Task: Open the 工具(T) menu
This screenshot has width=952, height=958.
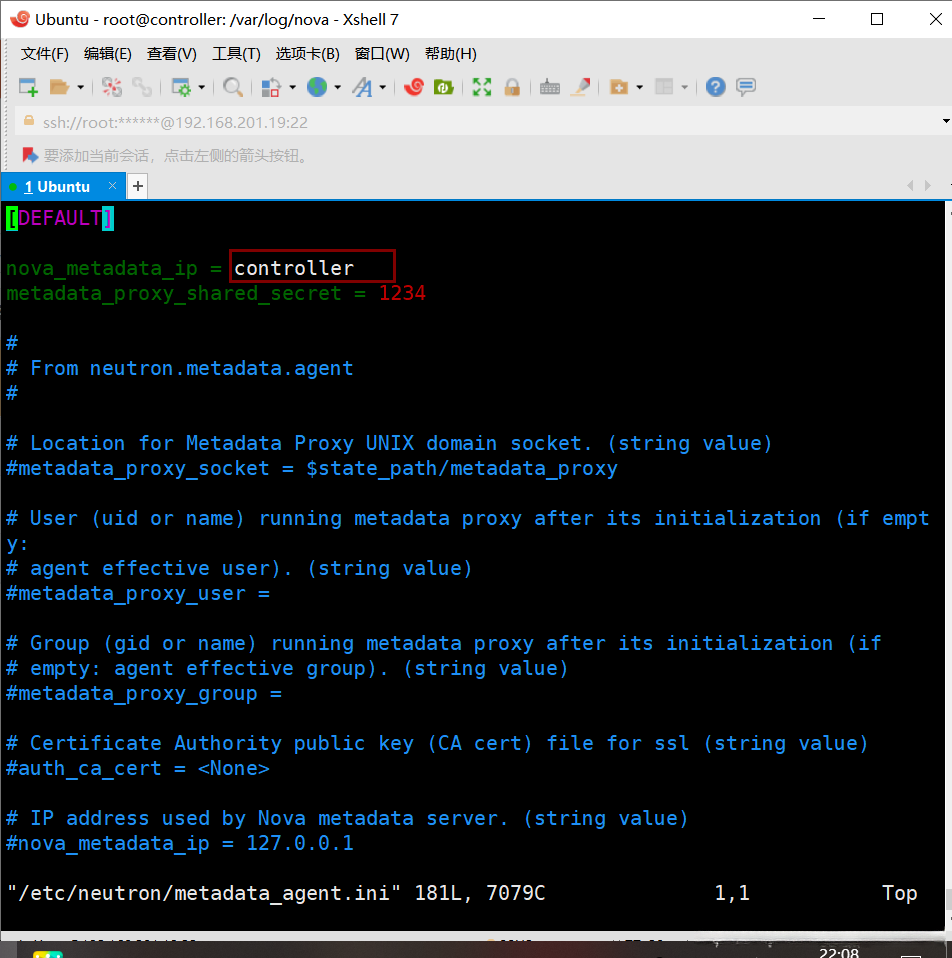Action: tap(236, 54)
